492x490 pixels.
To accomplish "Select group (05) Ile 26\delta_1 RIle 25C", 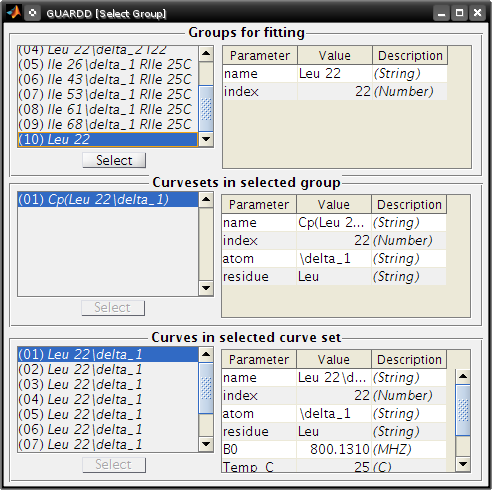I will coord(108,64).
